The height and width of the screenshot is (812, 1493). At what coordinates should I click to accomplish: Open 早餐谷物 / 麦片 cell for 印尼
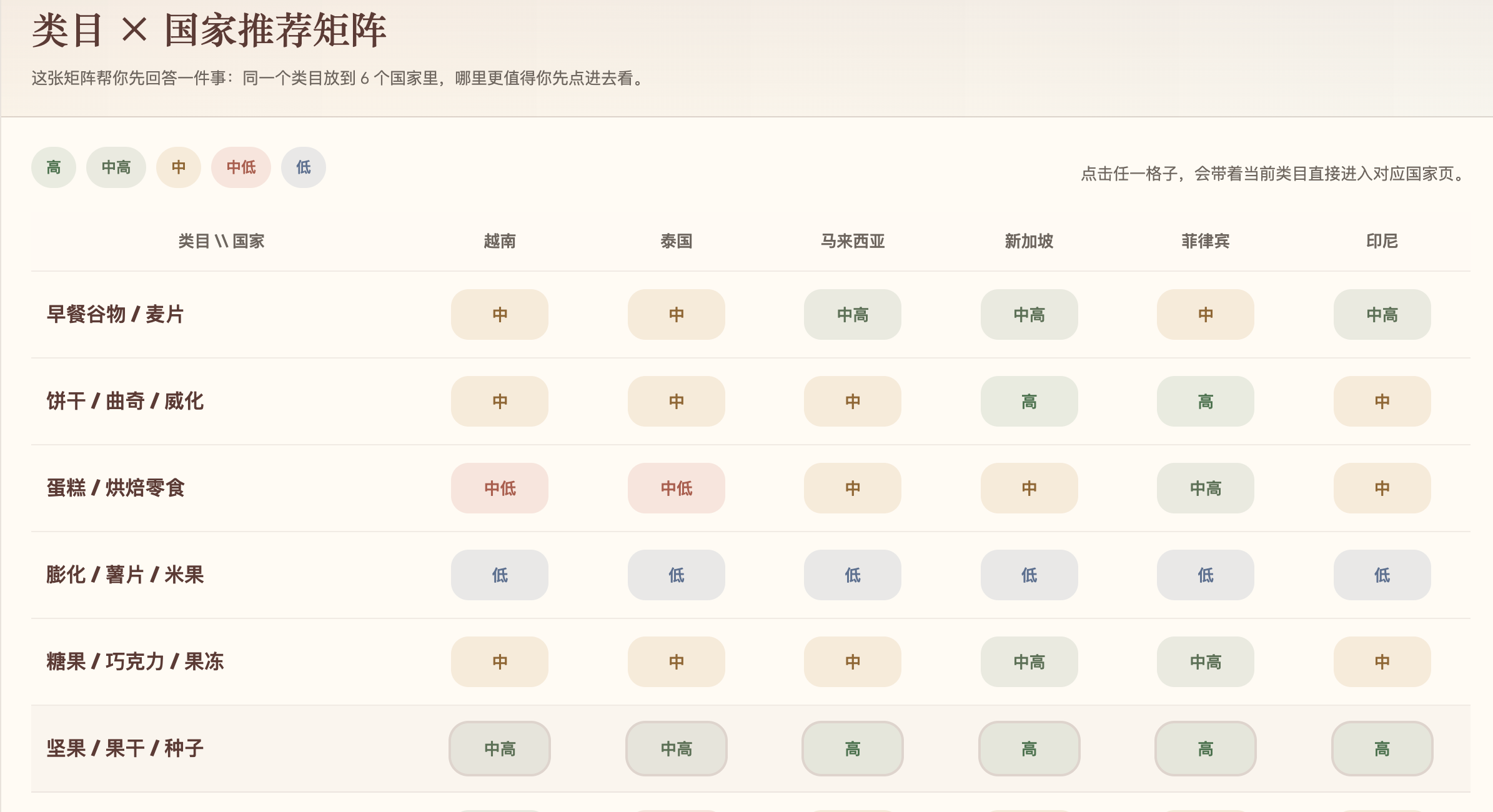click(x=1382, y=314)
